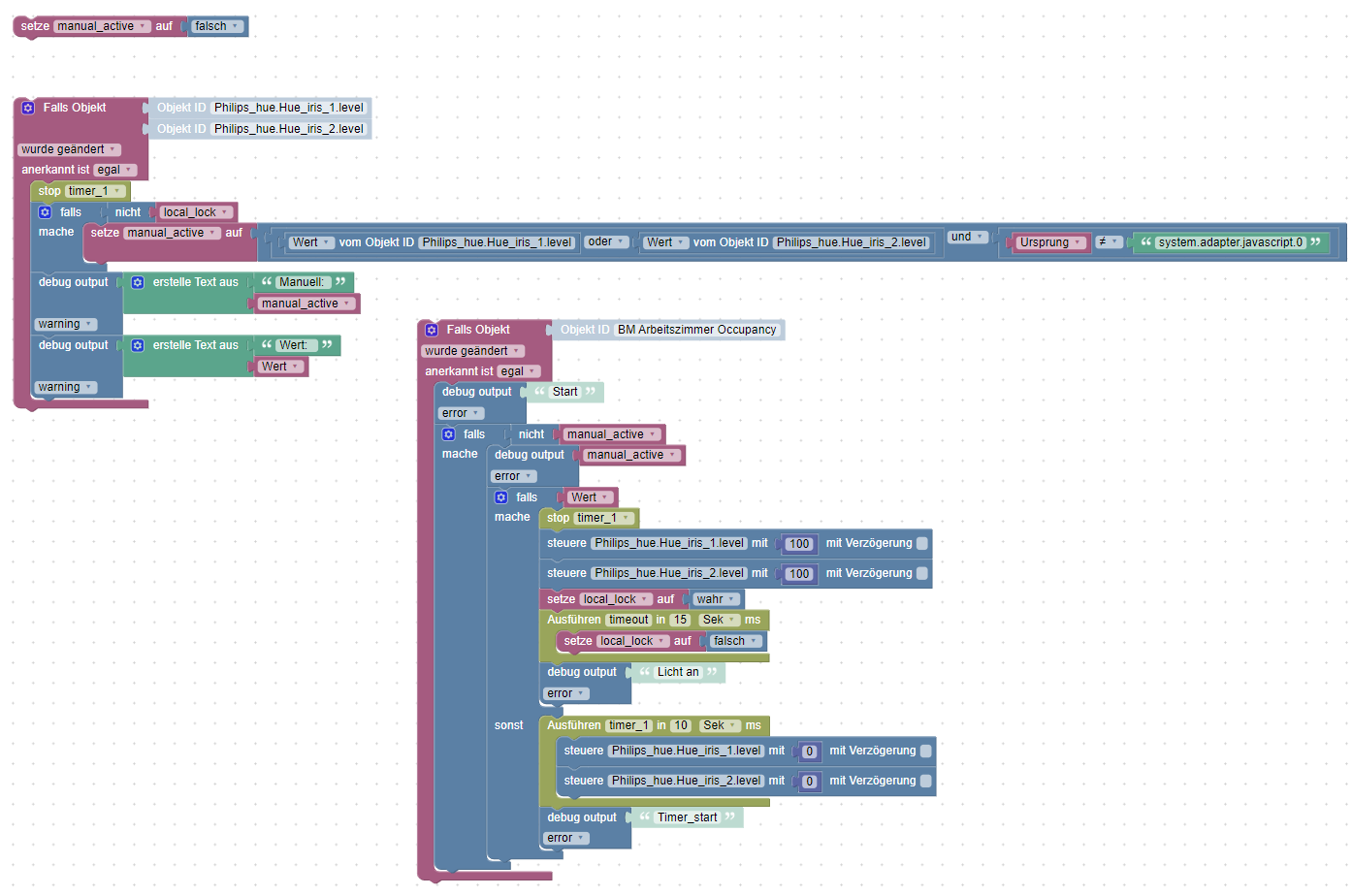This screenshot has height=896, width=1352.
Task: Open 'wurde geändert' dropdown on left trigger block
Action: pos(69,149)
